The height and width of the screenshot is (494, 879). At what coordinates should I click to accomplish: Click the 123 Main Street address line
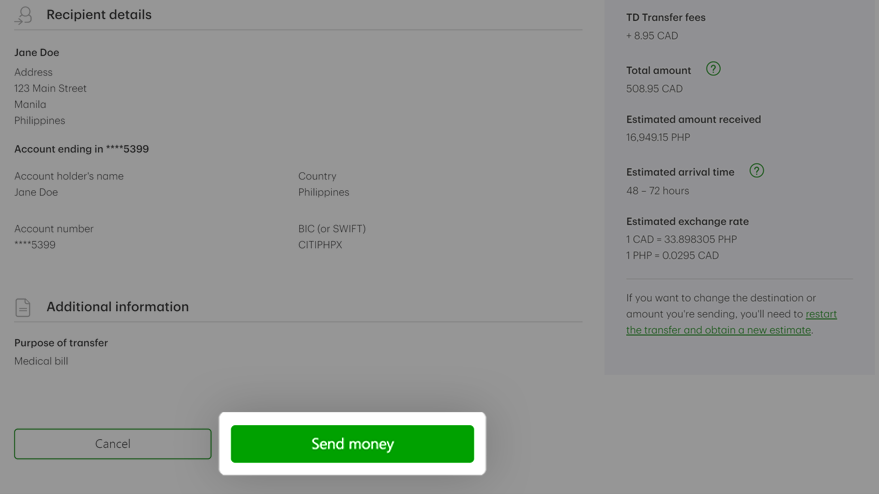pos(50,89)
